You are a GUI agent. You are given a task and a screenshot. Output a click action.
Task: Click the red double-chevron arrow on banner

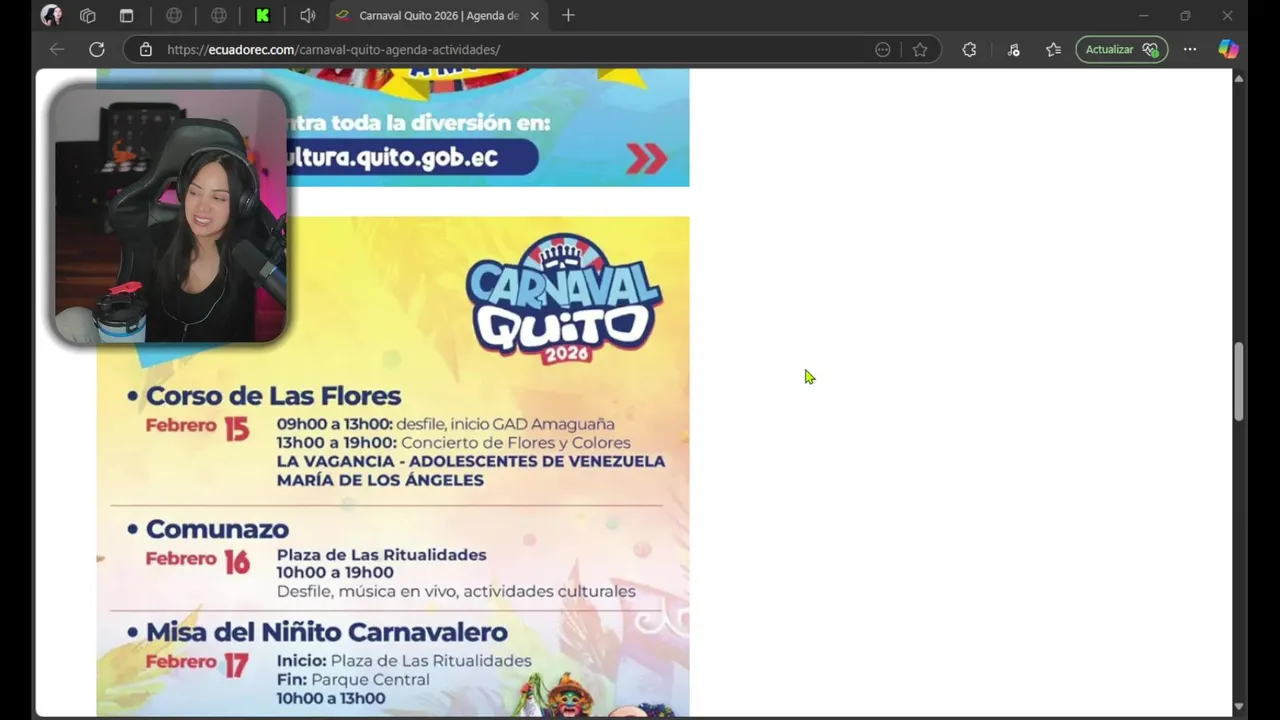(646, 158)
